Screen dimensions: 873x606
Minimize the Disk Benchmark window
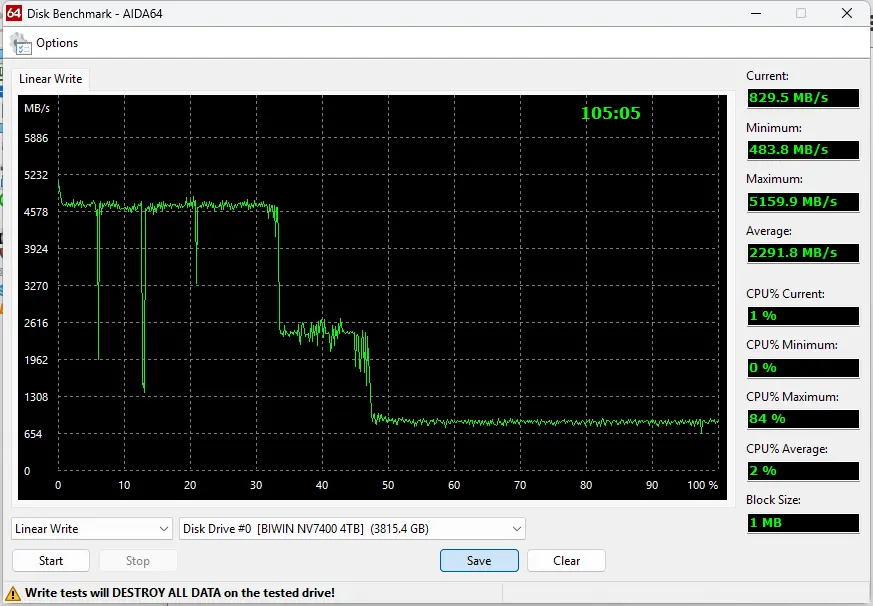click(753, 13)
